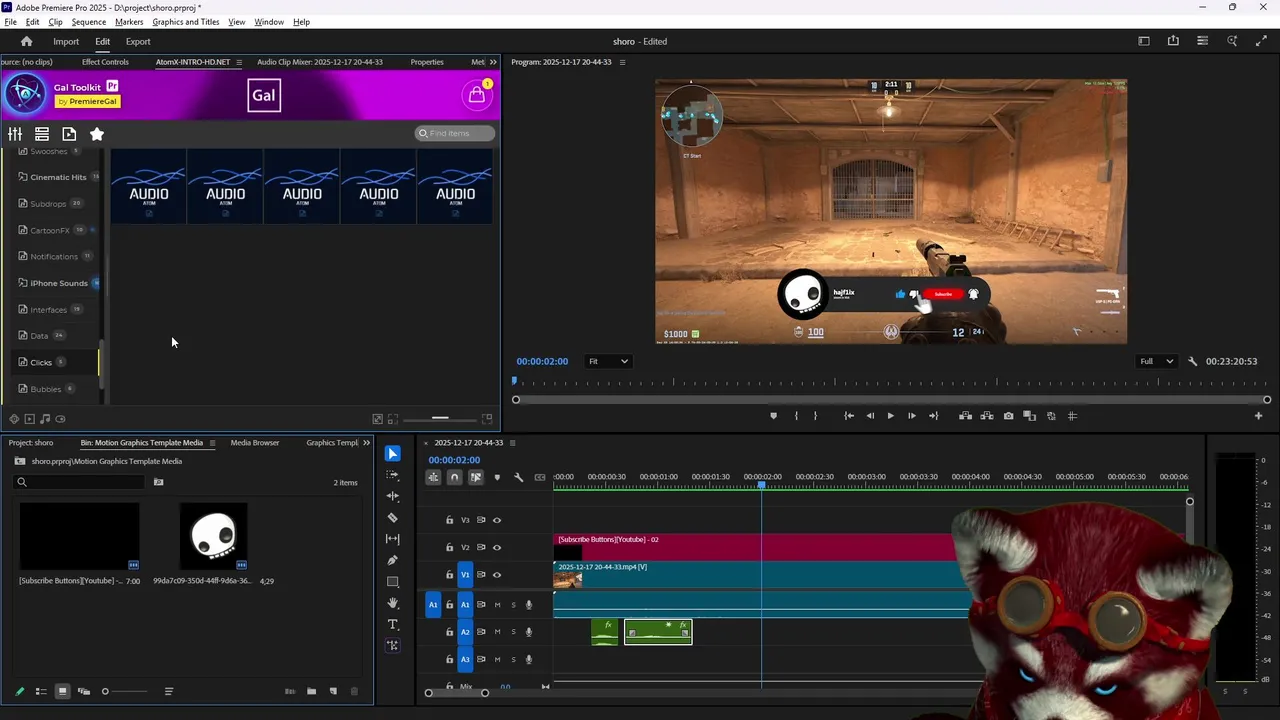Step back one frame
The image size is (1280, 720).
(x=870, y=416)
